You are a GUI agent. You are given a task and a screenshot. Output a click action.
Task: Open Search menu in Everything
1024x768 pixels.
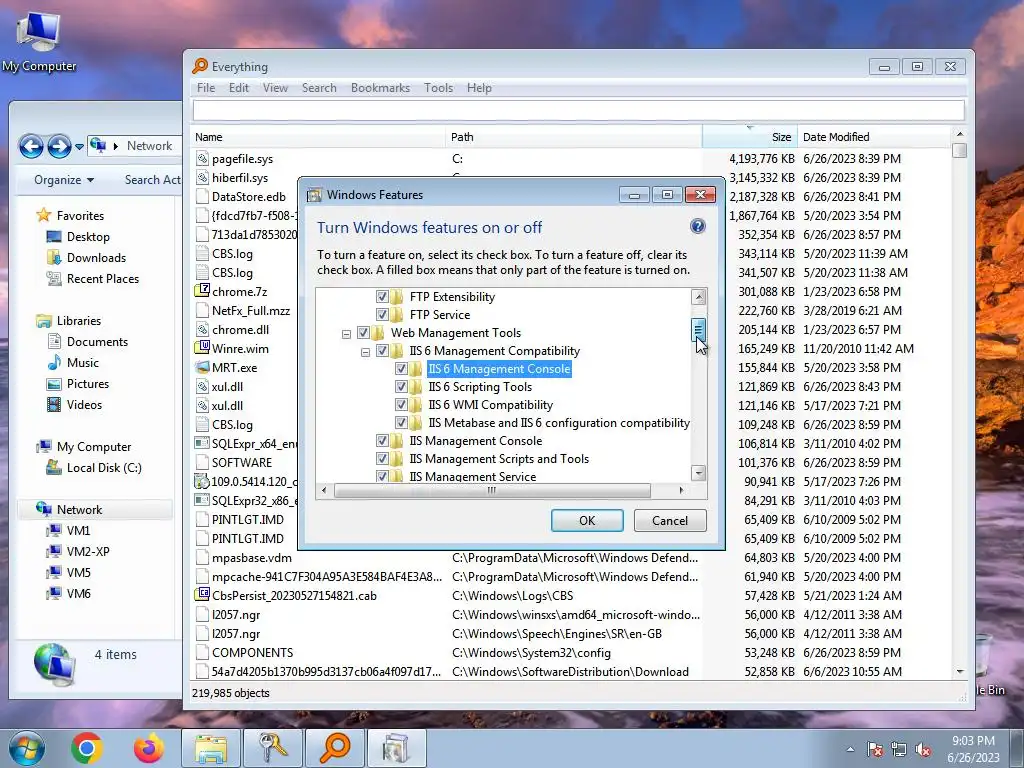point(319,88)
